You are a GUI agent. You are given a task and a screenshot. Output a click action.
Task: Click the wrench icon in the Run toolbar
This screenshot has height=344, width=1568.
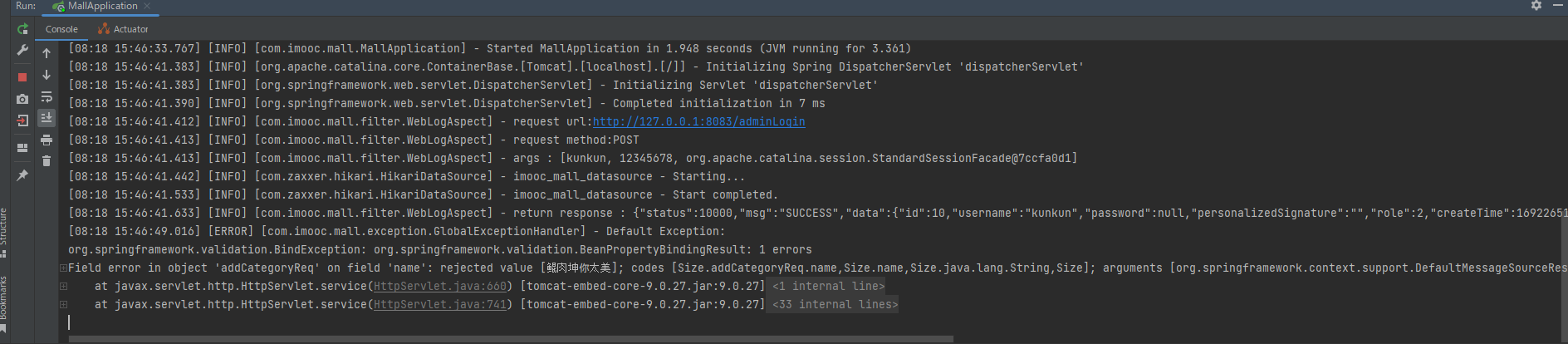(x=22, y=51)
